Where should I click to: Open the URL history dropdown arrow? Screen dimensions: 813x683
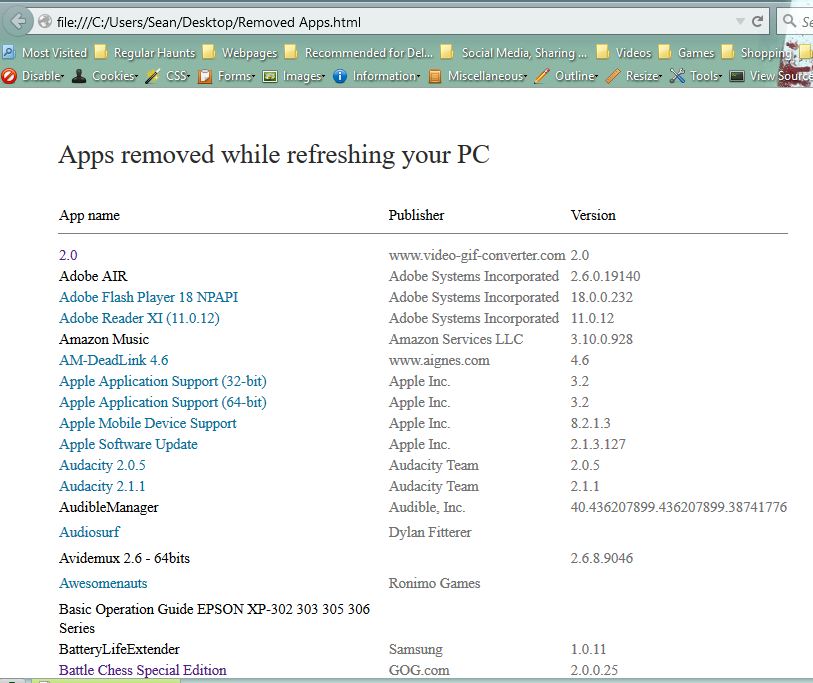point(740,21)
